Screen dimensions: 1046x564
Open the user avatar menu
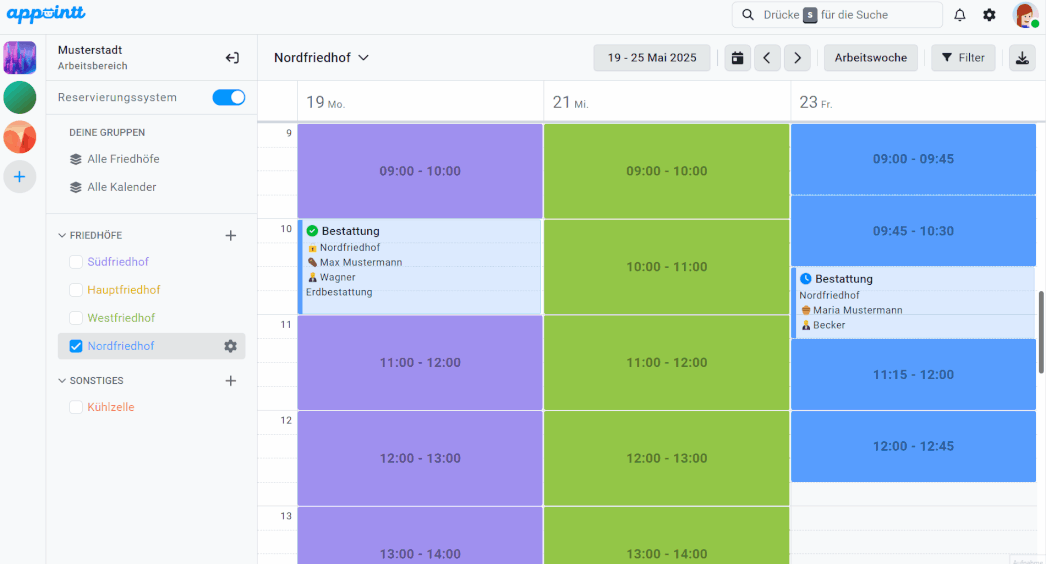(1025, 15)
